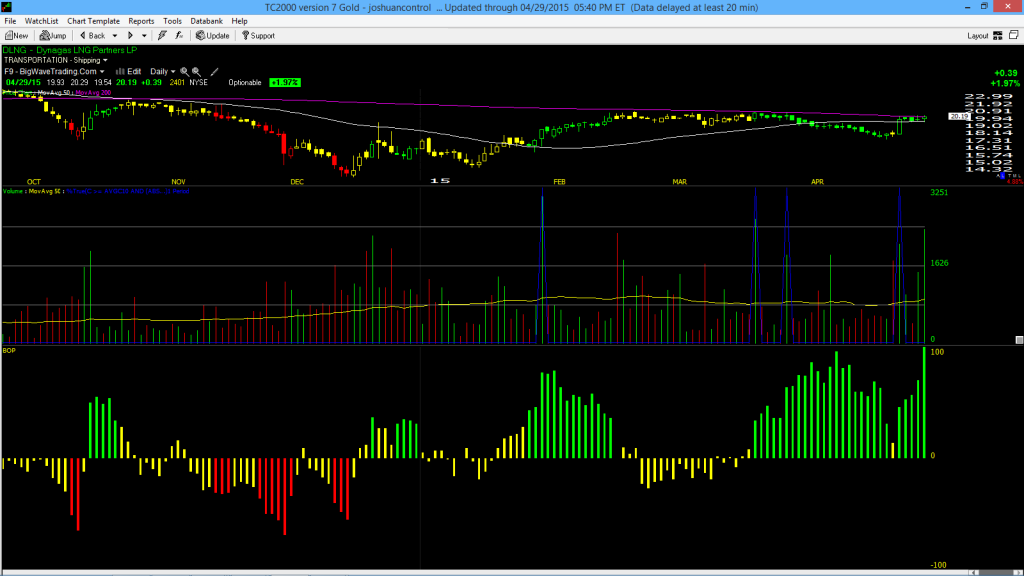The height and width of the screenshot is (576, 1024).
Task: Change the Daily timeframe dropdown
Action: click(163, 72)
